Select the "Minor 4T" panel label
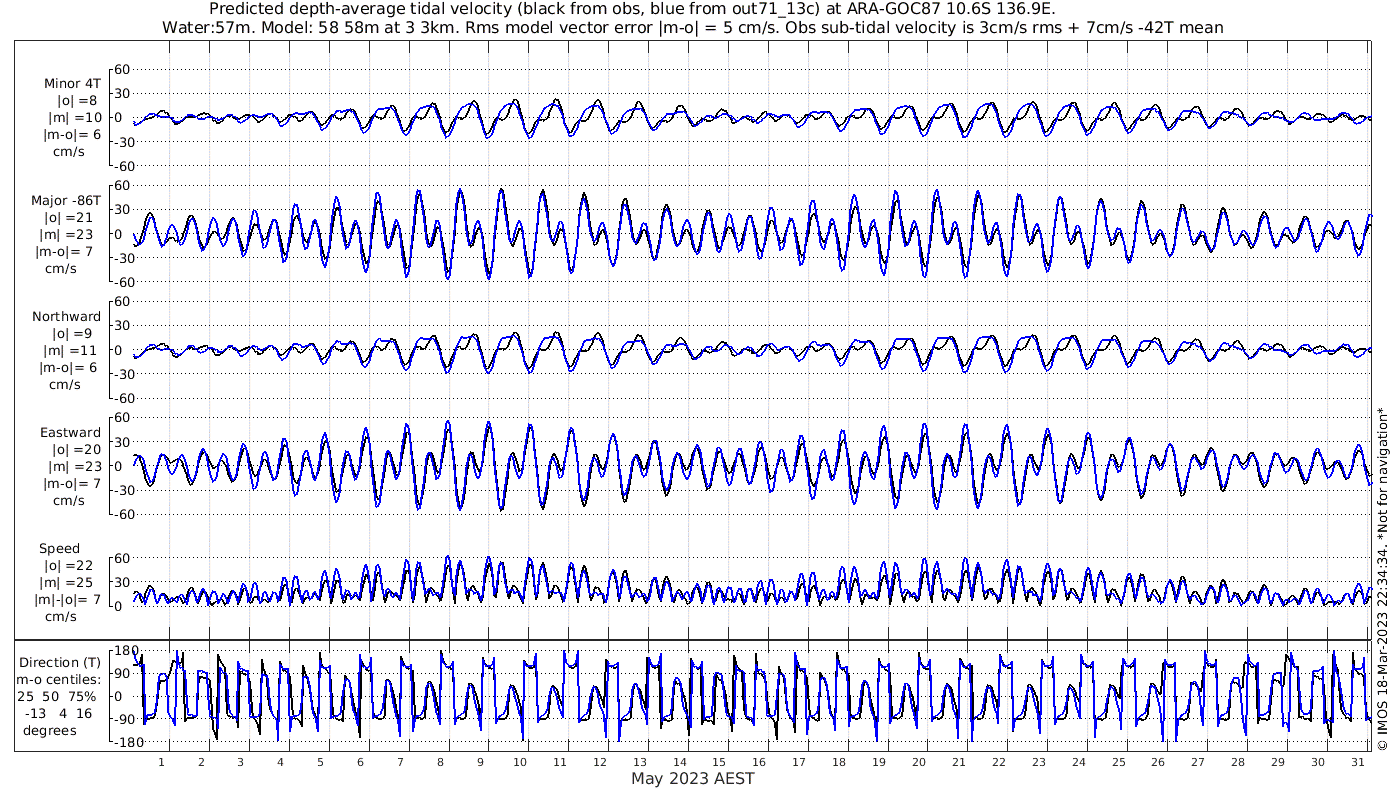This screenshot has height=800, width=1400. point(72,84)
